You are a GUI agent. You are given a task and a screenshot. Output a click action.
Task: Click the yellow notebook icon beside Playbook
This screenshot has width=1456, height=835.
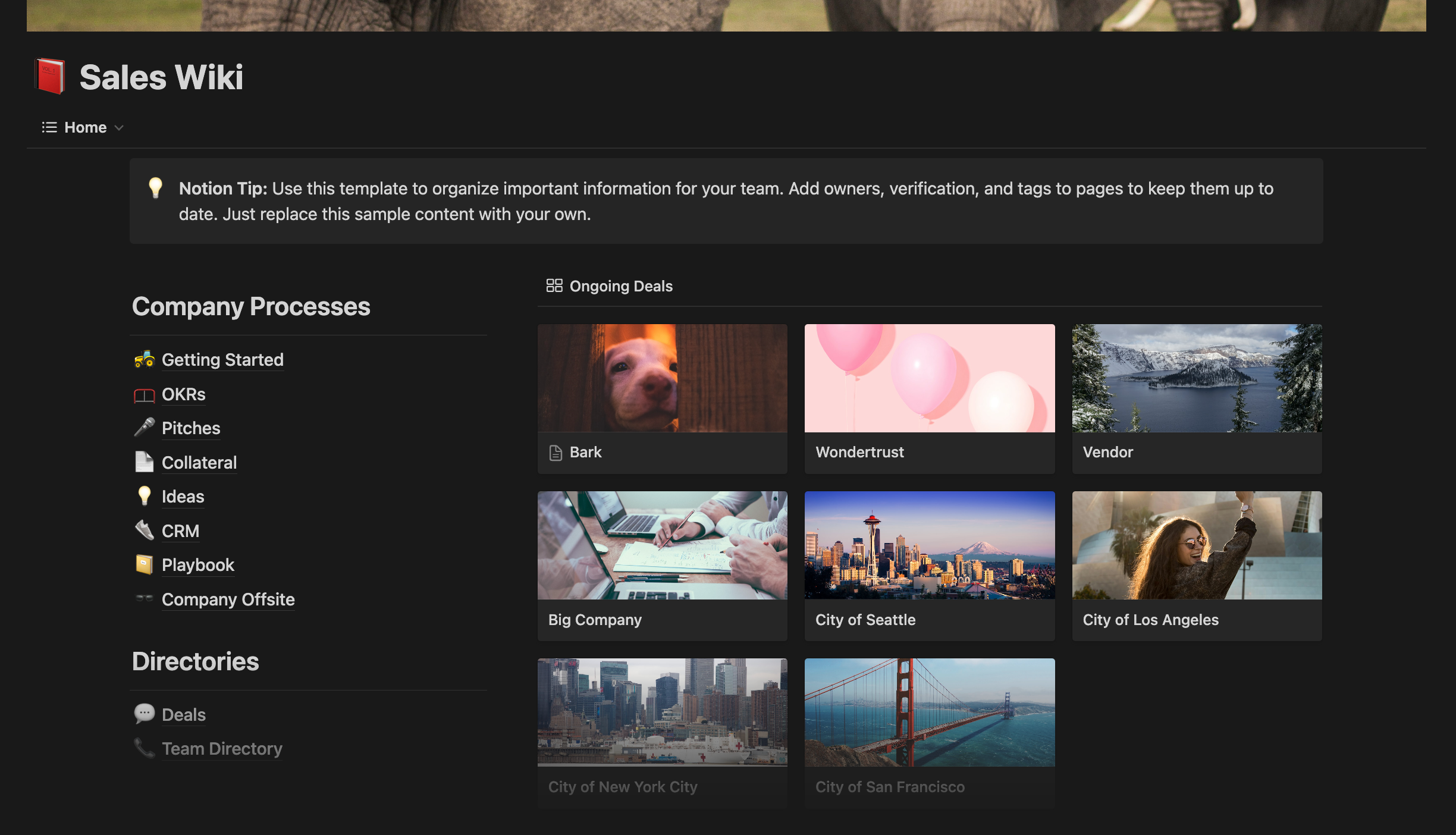144,564
